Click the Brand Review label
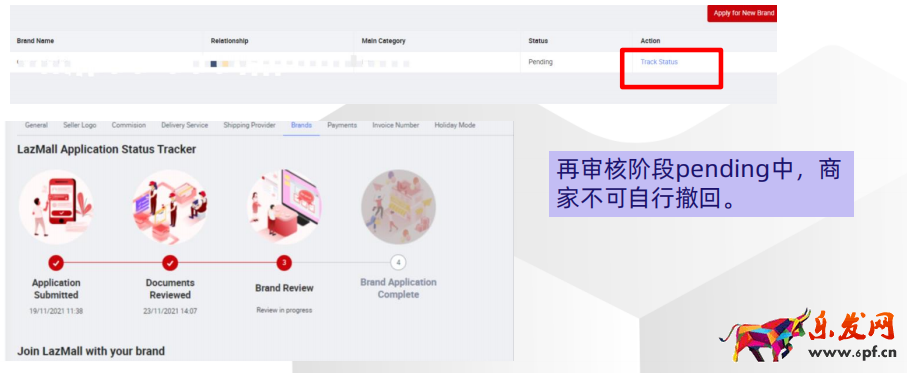The image size is (907, 373). click(x=284, y=288)
